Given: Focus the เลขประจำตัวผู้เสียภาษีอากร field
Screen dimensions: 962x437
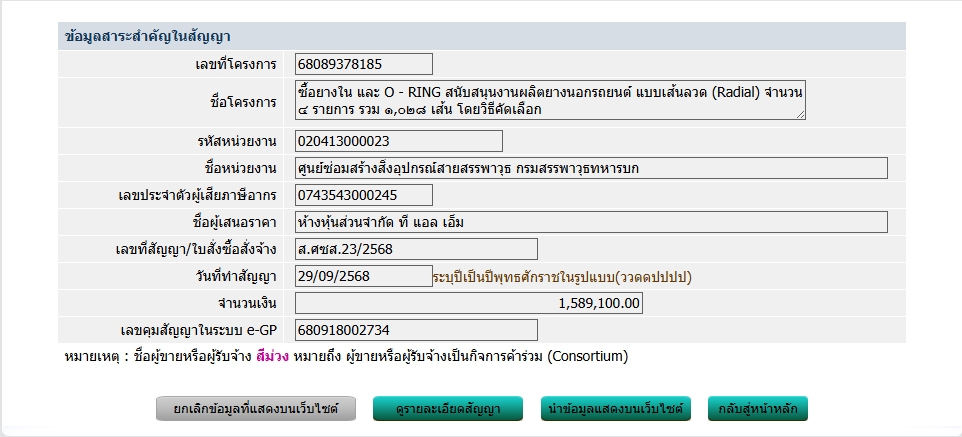Looking at the screenshot, I should click(364, 195).
